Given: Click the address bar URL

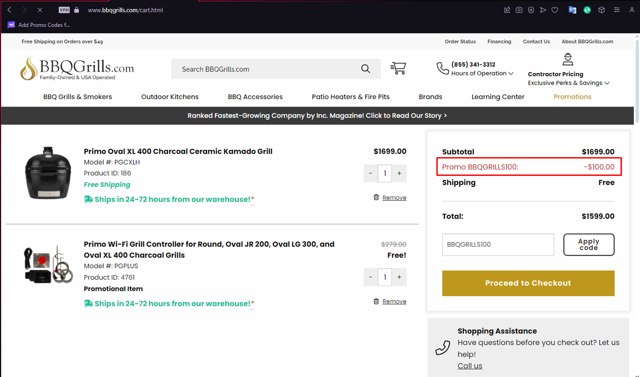Looking at the screenshot, I should [125, 10].
